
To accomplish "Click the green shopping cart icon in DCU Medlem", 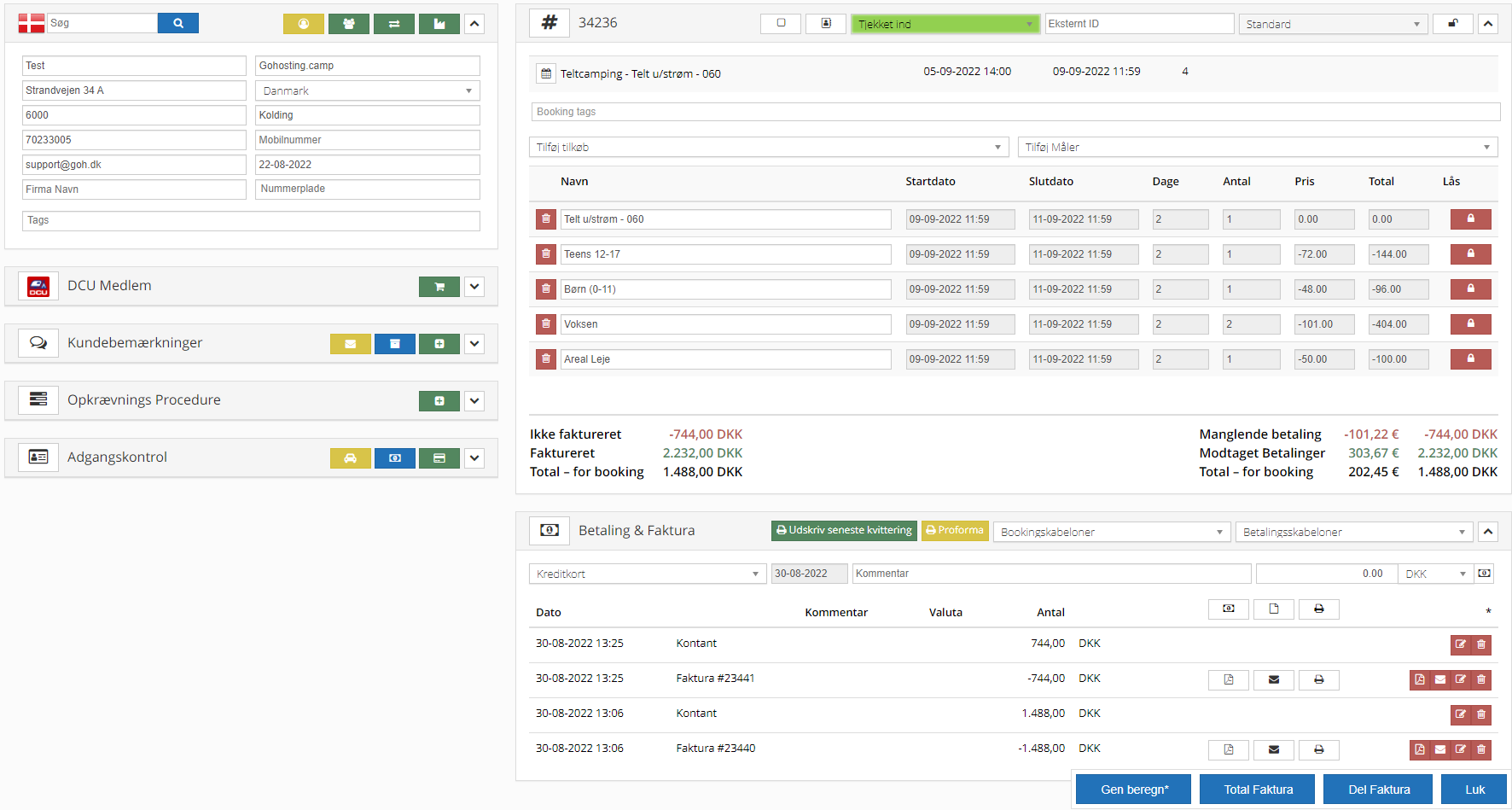I will coord(439,287).
